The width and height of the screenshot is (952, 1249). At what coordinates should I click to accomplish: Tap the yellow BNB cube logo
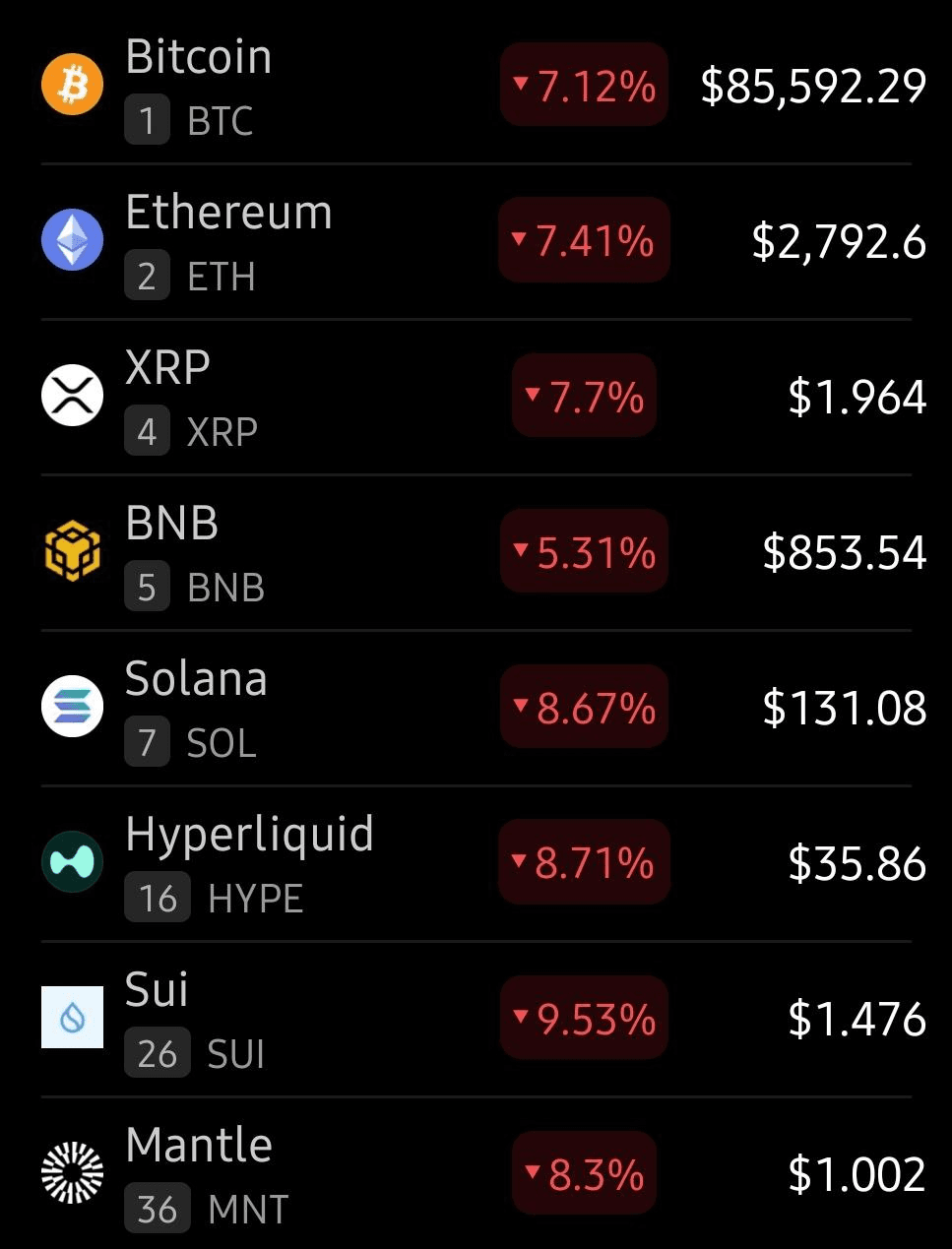(72, 551)
